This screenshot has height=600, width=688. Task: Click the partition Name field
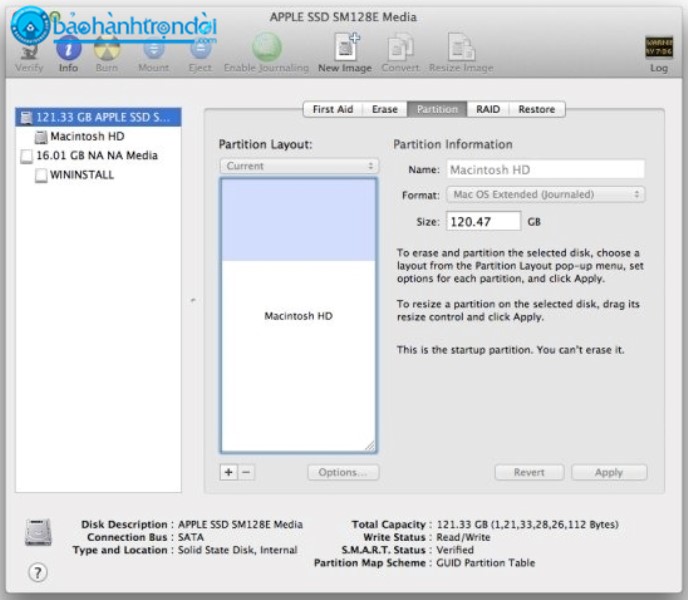pos(545,169)
